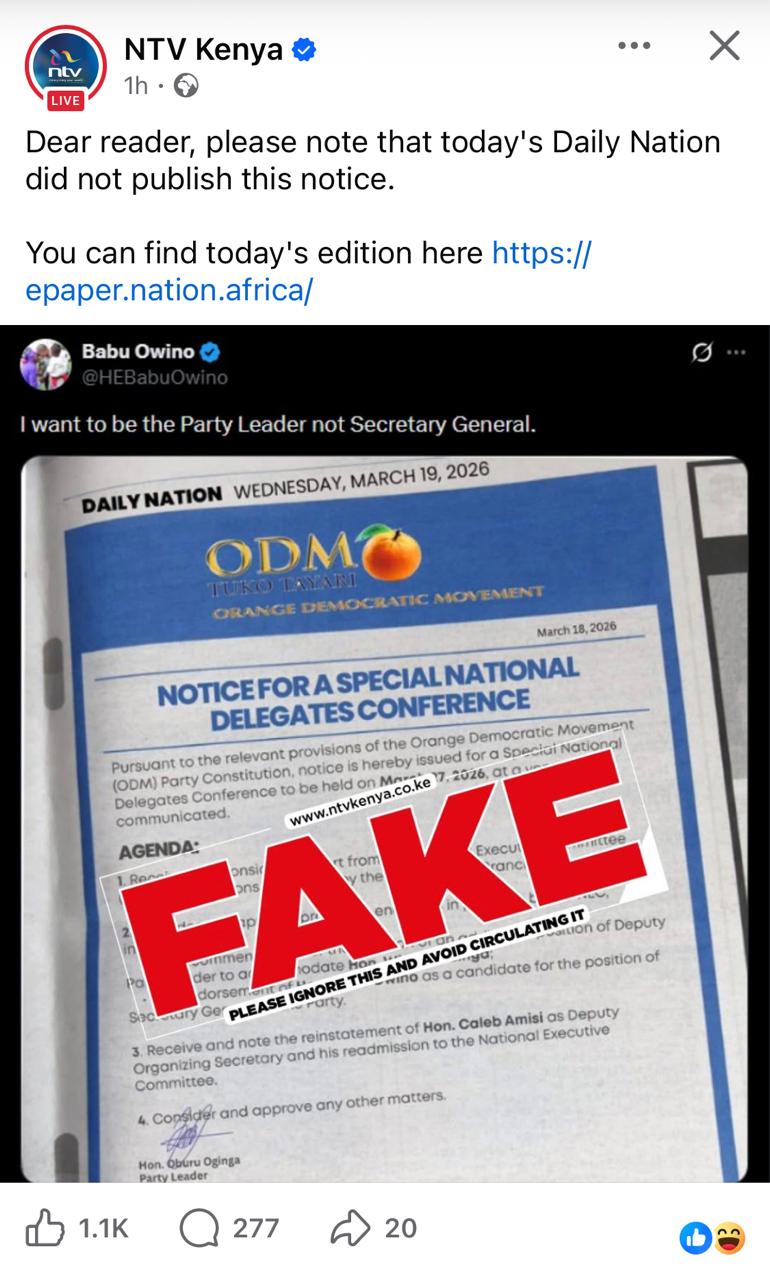Open the epaper.nation.africa link
The height and width of the screenshot is (1280, 770).
(x=170, y=290)
